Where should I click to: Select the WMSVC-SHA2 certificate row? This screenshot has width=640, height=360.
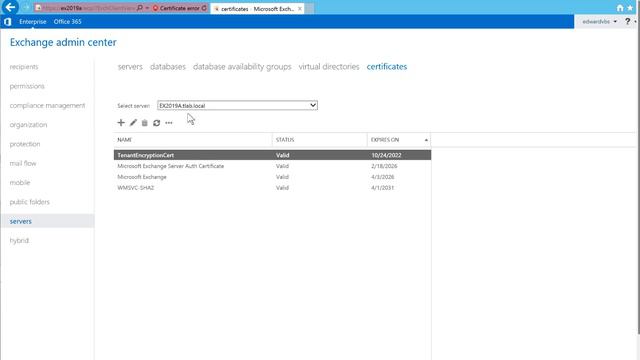(272, 188)
